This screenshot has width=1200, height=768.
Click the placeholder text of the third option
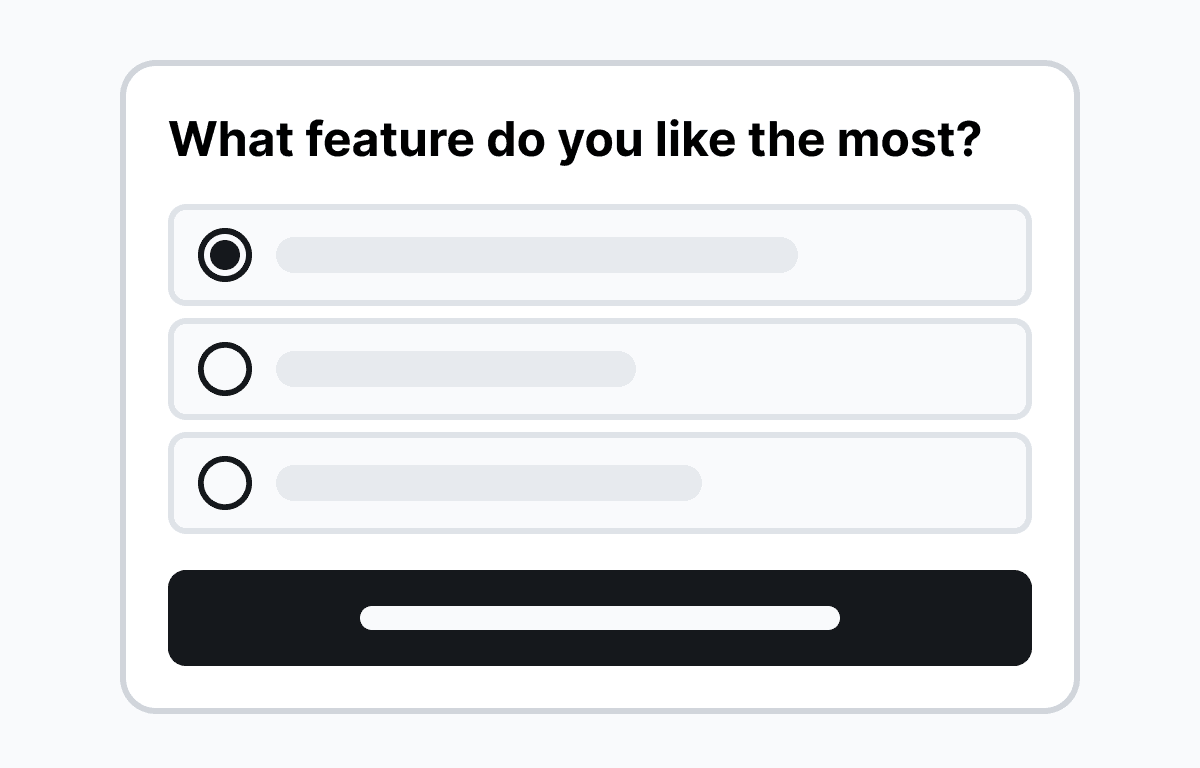489,483
